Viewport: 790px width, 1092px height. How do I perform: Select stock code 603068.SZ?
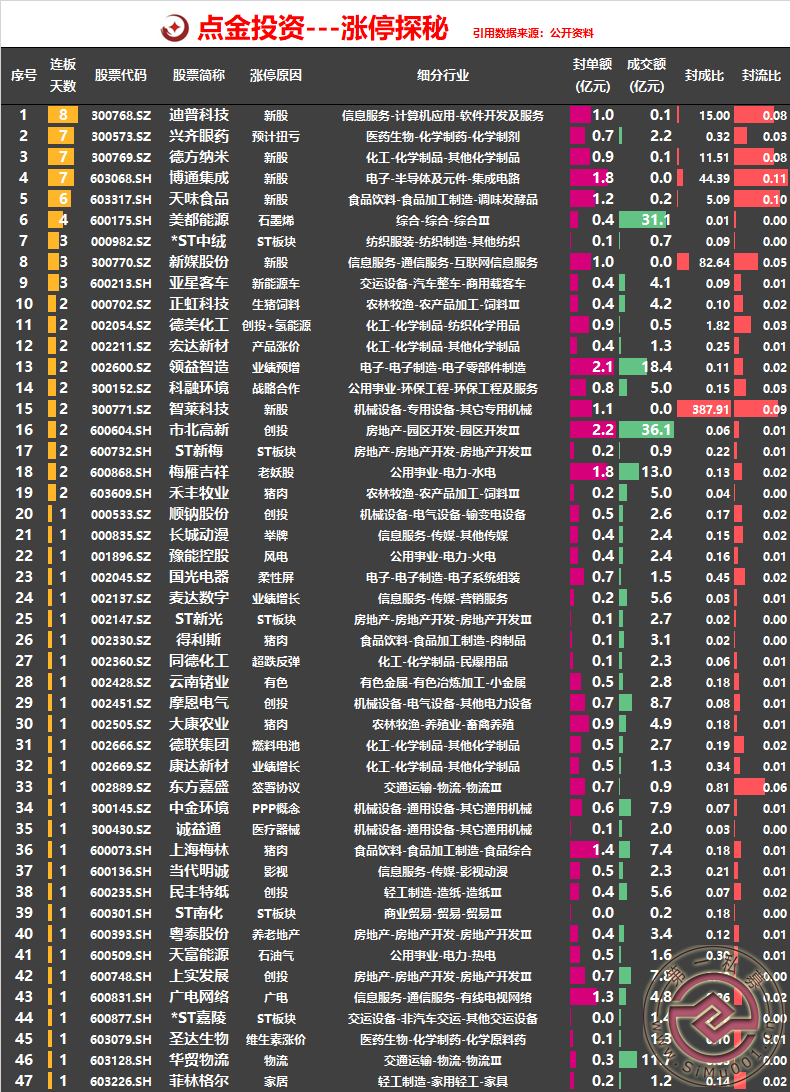tap(120, 178)
